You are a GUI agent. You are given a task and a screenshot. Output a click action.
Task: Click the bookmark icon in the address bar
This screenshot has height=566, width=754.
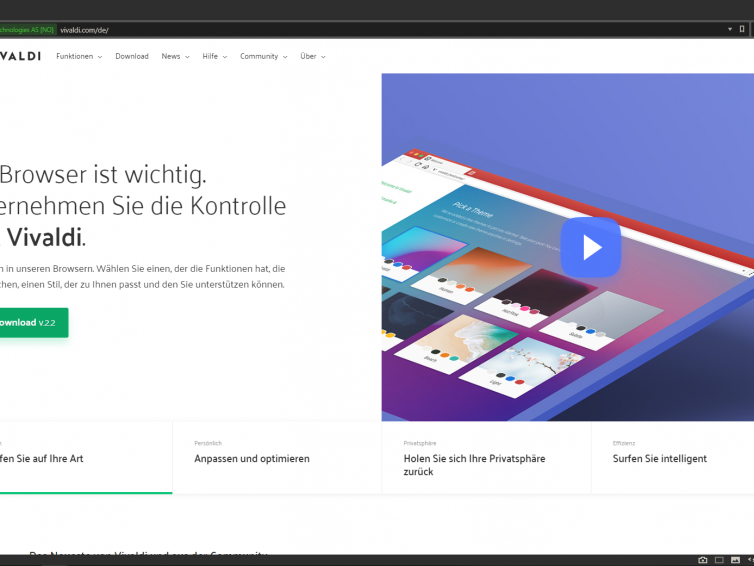742,29
